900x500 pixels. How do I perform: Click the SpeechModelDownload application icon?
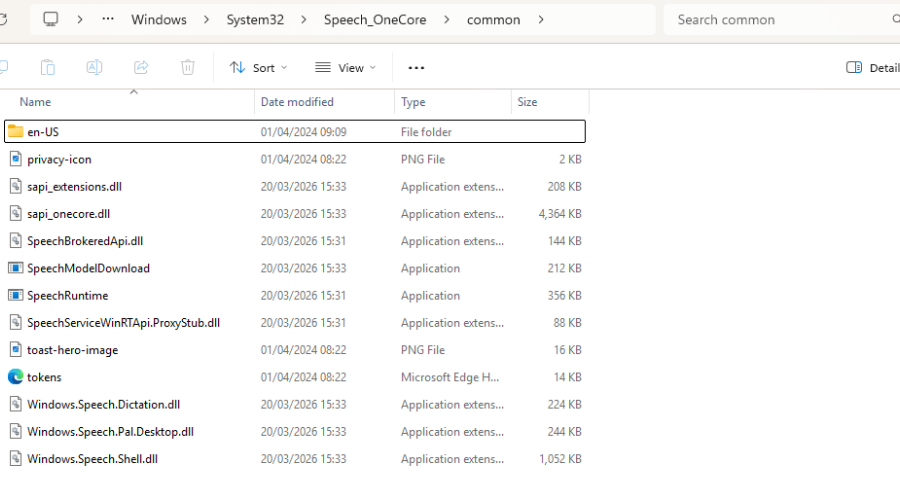tap(15, 268)
